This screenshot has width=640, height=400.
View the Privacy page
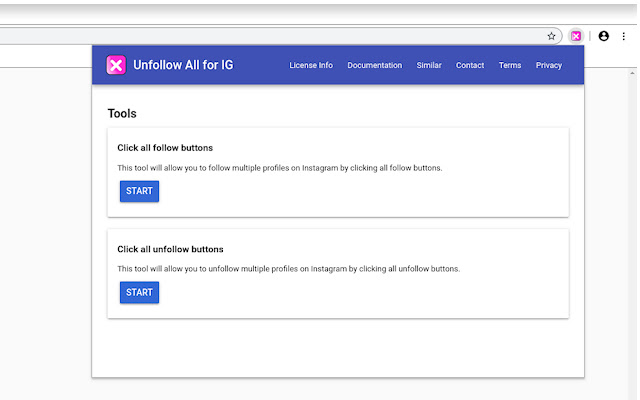point(549,65)
